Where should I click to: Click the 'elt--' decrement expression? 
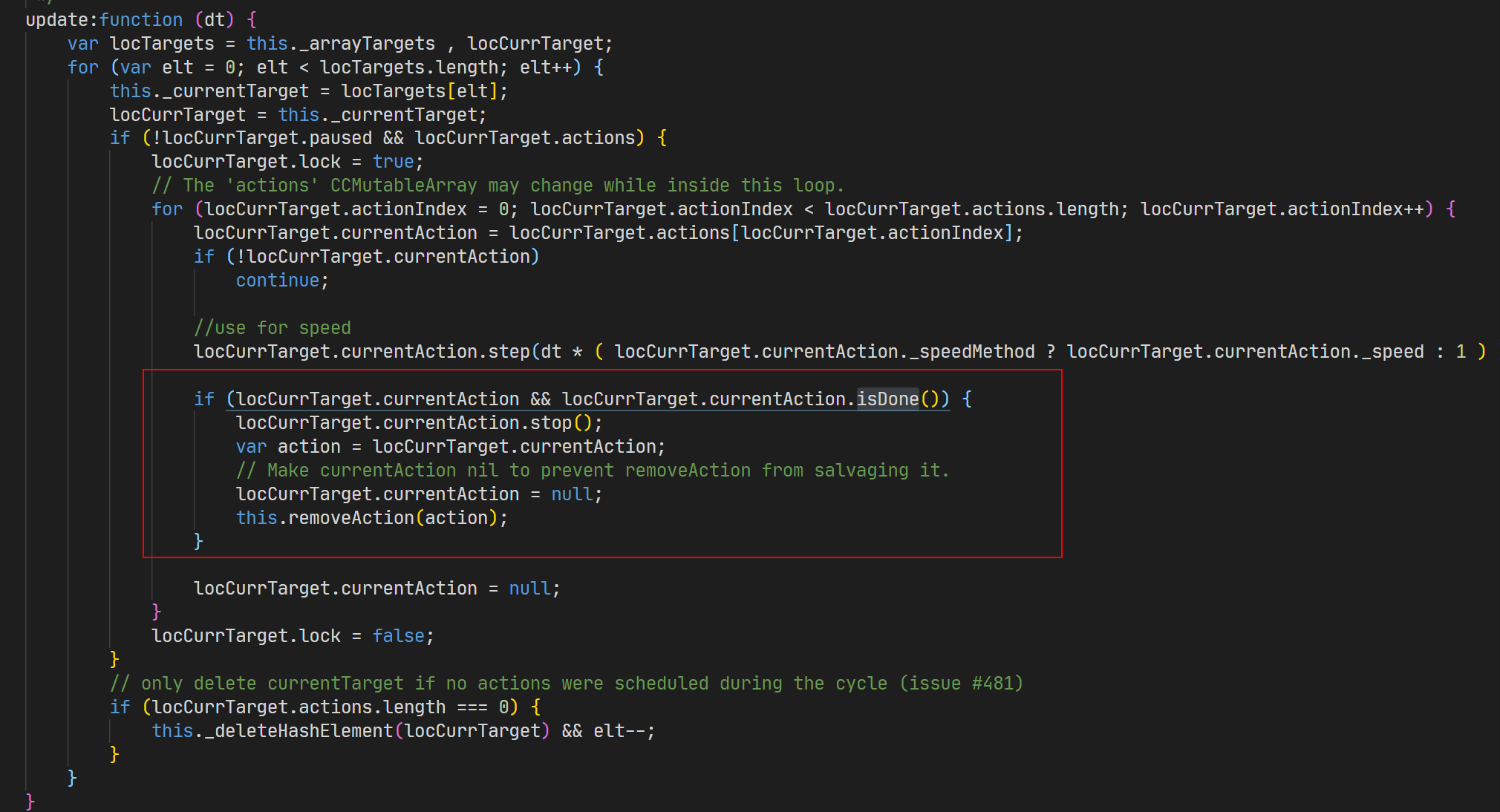click(619, 731)
